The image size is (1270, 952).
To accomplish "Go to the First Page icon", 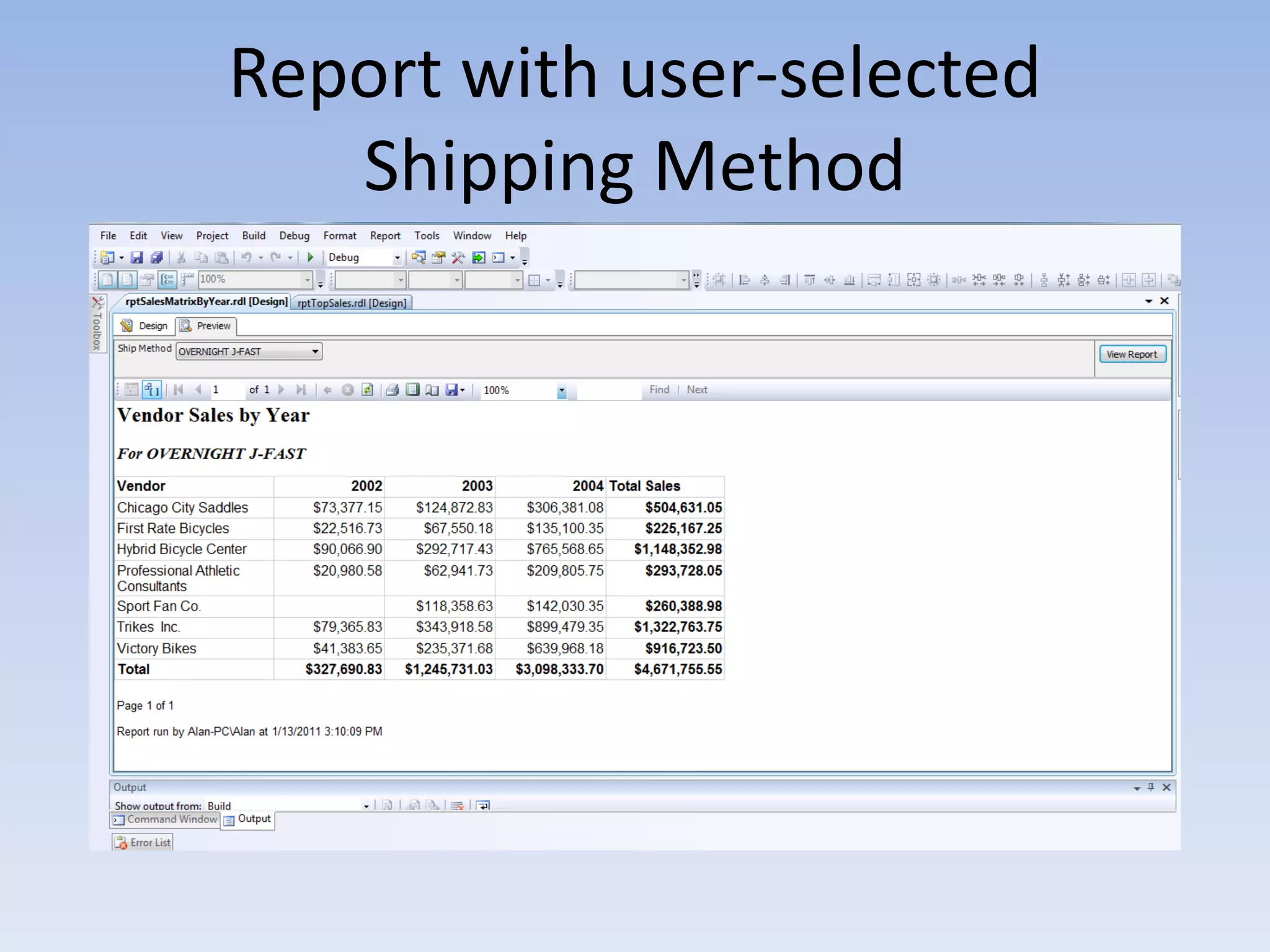I will point(179,390).
